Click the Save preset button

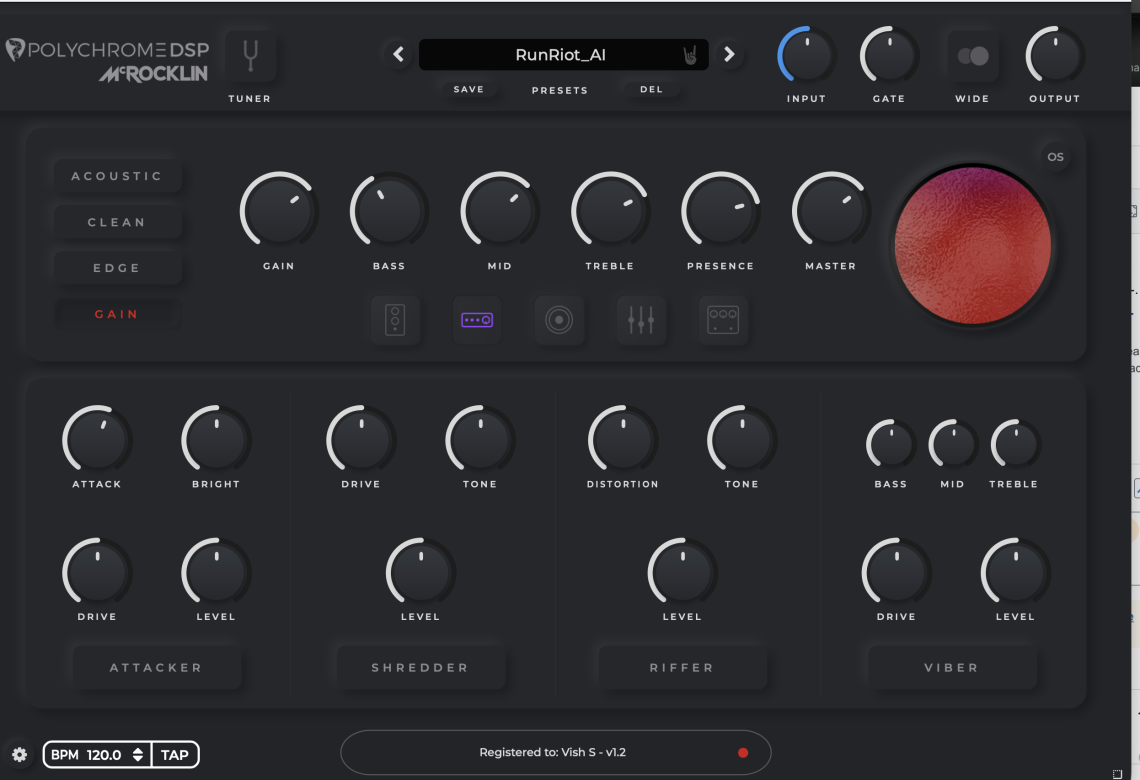pos(469,89)
